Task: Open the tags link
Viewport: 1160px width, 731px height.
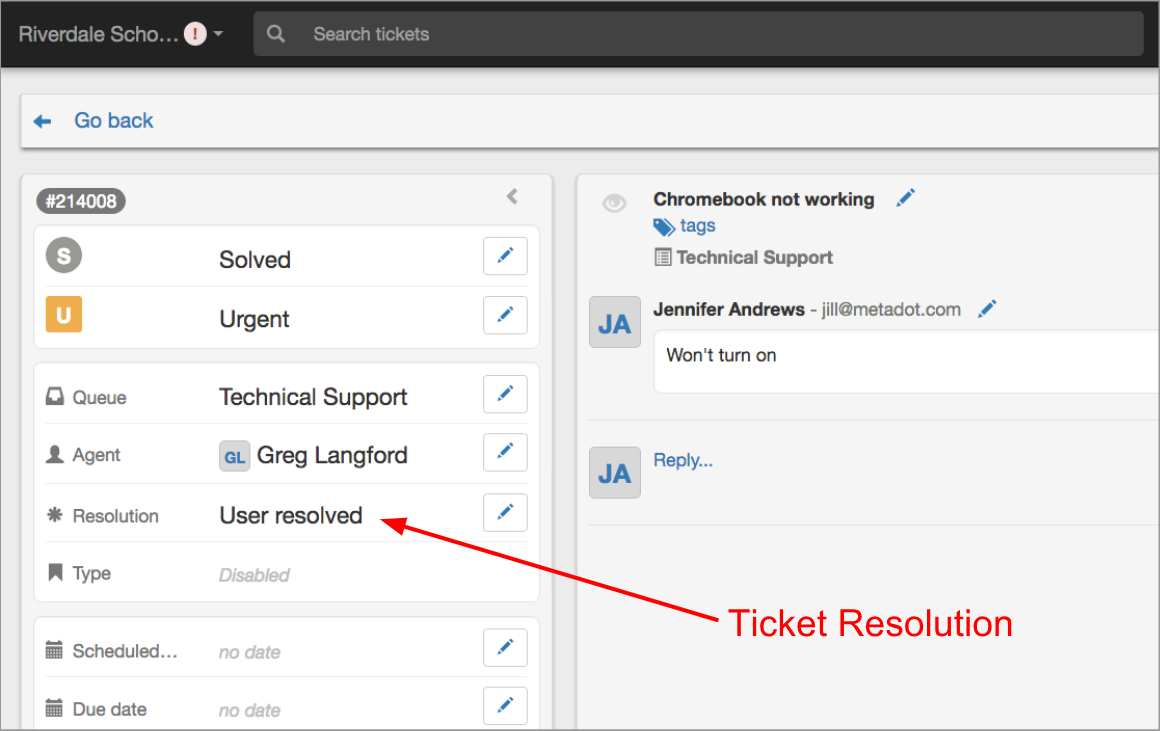Action: tap(697, 226)
